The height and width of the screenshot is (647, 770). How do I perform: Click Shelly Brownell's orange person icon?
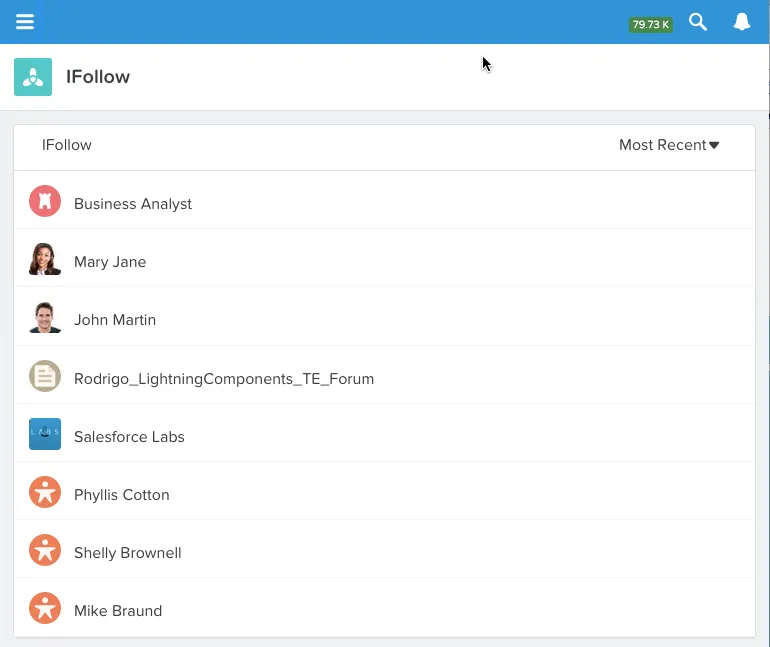point(45,550)
